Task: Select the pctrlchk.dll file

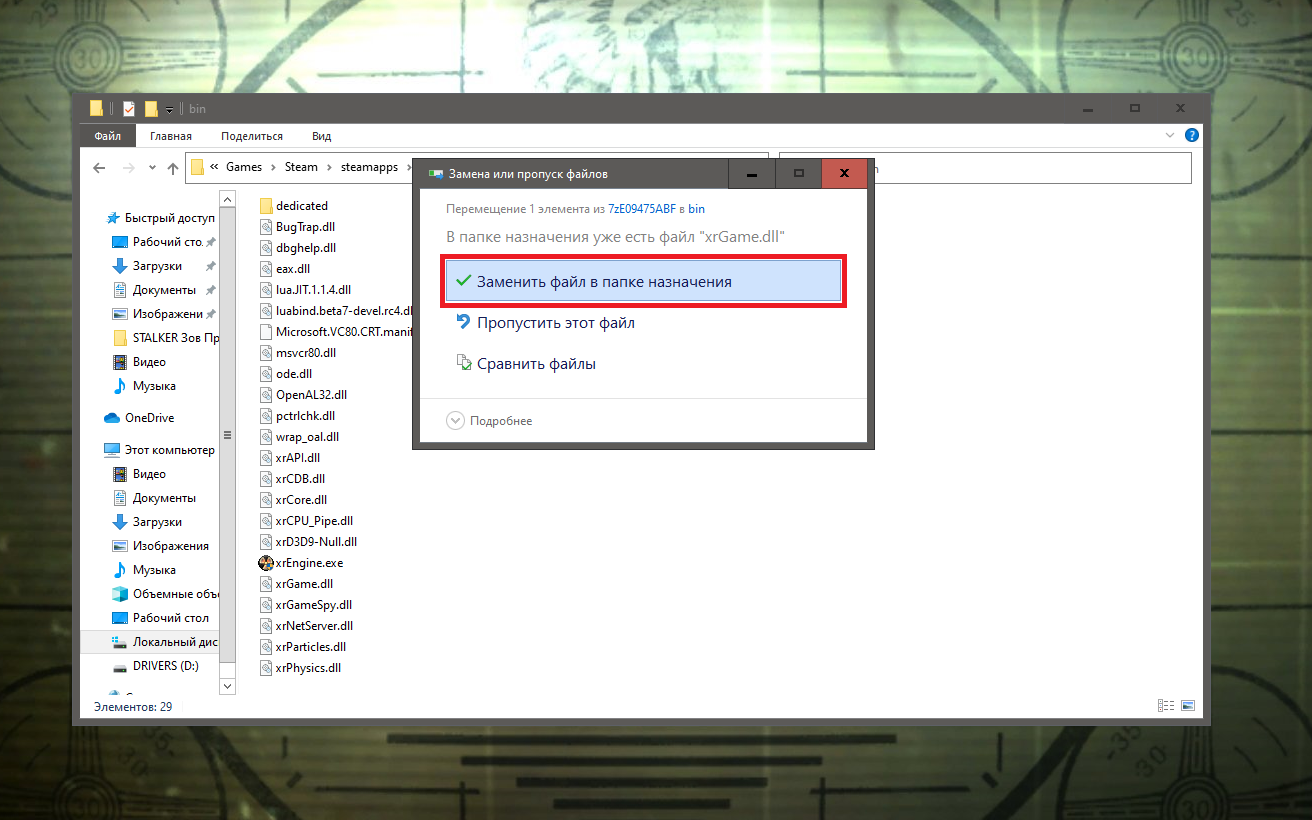Action: click(297, 416)
